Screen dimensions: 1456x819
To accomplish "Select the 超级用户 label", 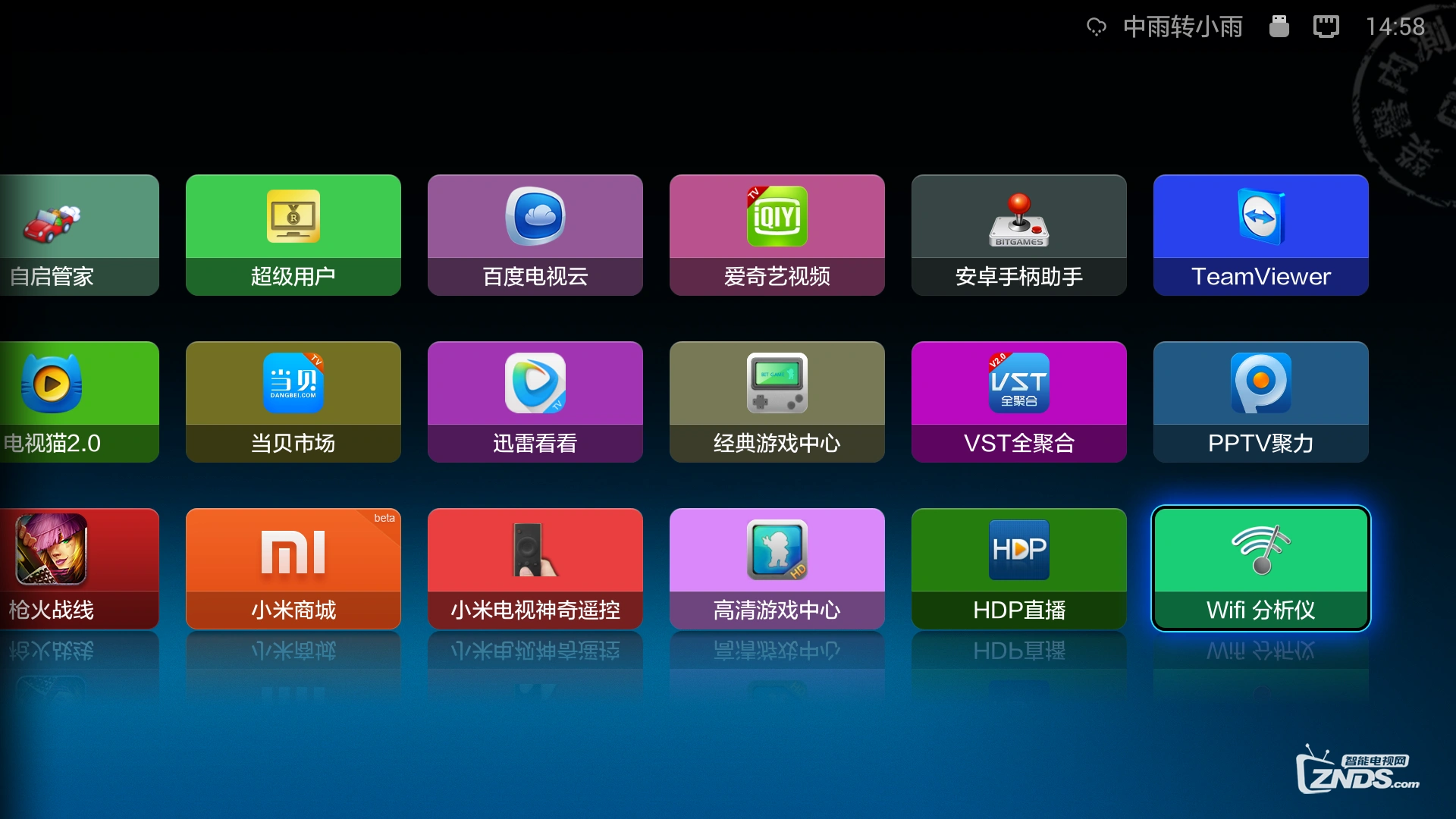I will coord(293,276).
